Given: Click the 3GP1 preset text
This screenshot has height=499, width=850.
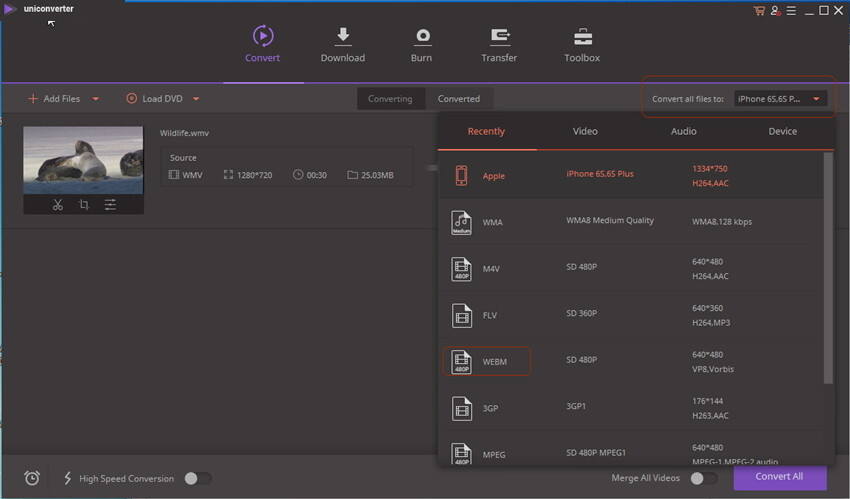Looking at the screenshot, I should point(576,406).
